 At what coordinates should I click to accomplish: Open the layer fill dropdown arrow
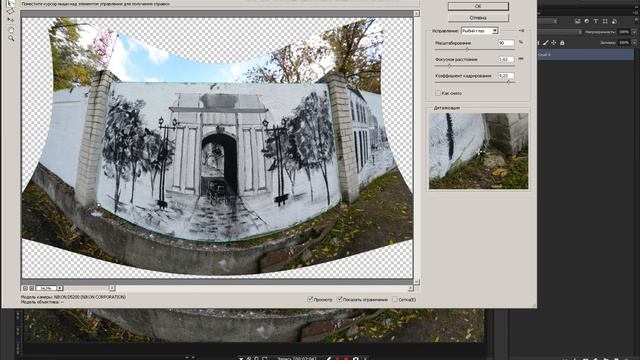coord(634,42)
